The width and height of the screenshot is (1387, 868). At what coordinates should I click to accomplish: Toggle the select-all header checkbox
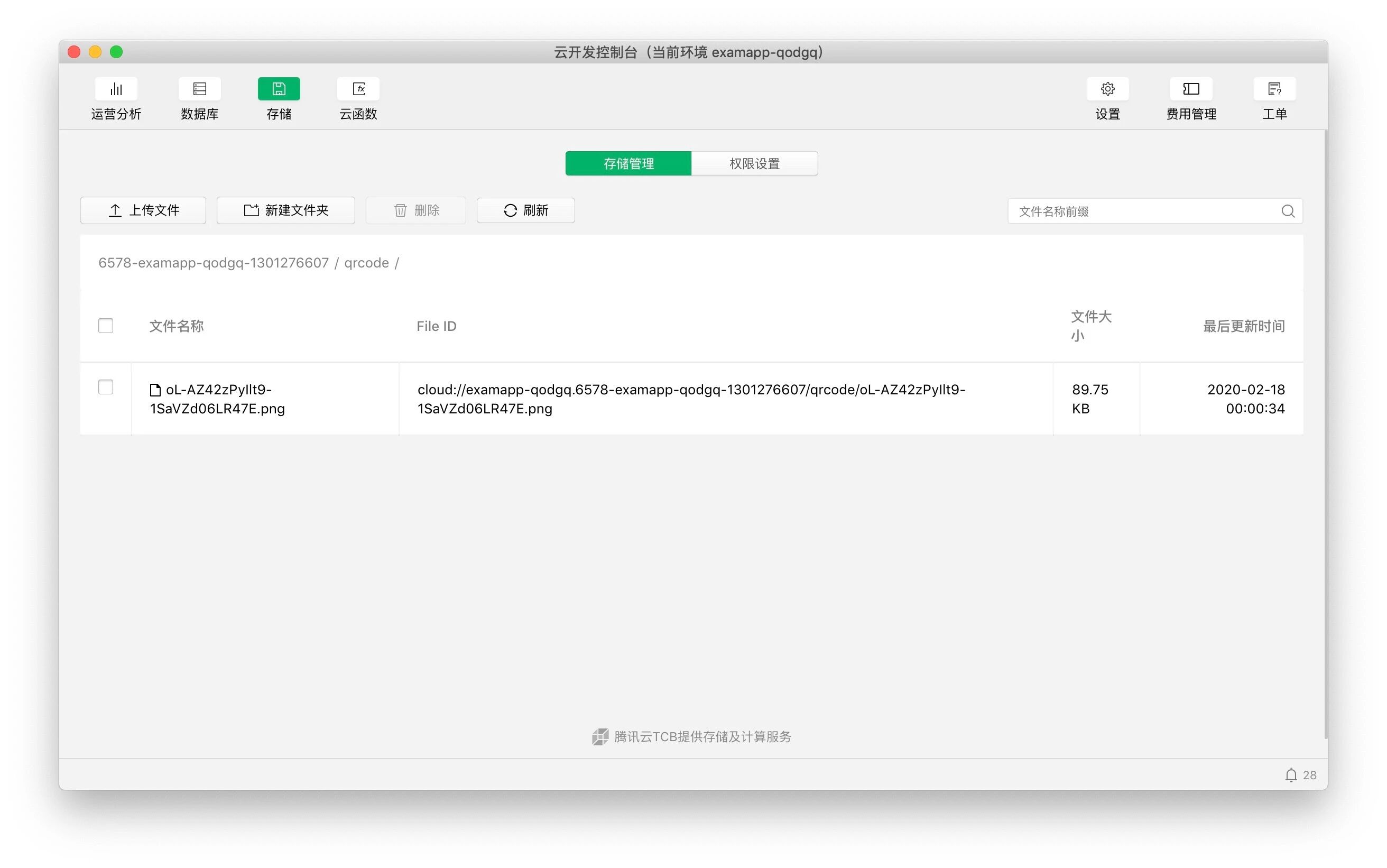[106, 326]
